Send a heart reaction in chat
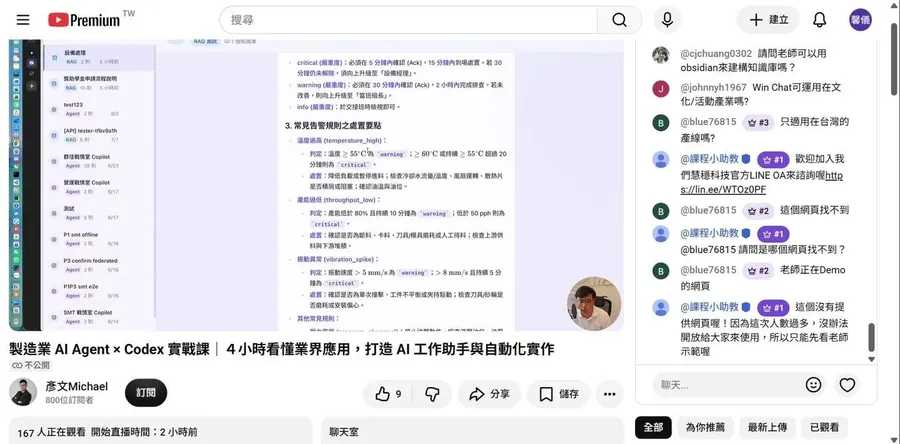Viewport: 900px width, 444px height. 847,385
